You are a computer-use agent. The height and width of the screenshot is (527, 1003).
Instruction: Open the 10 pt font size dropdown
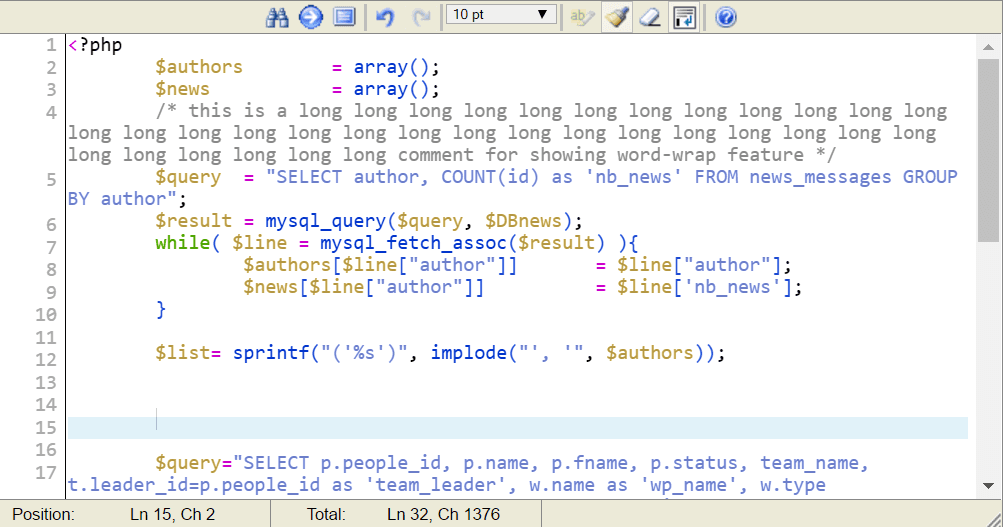click(501, 15)
